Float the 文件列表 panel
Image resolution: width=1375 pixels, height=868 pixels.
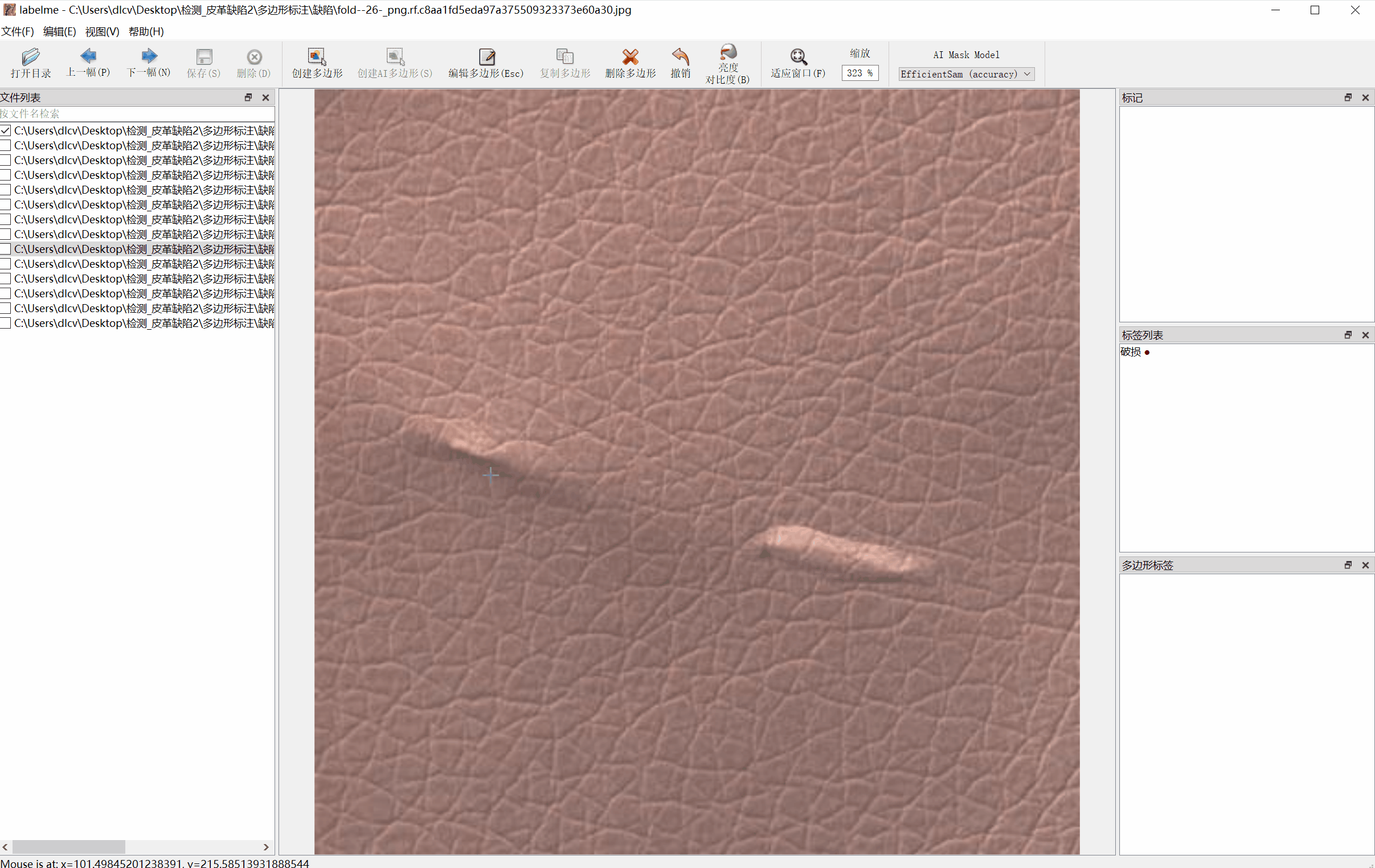click(x=248, y=97)
